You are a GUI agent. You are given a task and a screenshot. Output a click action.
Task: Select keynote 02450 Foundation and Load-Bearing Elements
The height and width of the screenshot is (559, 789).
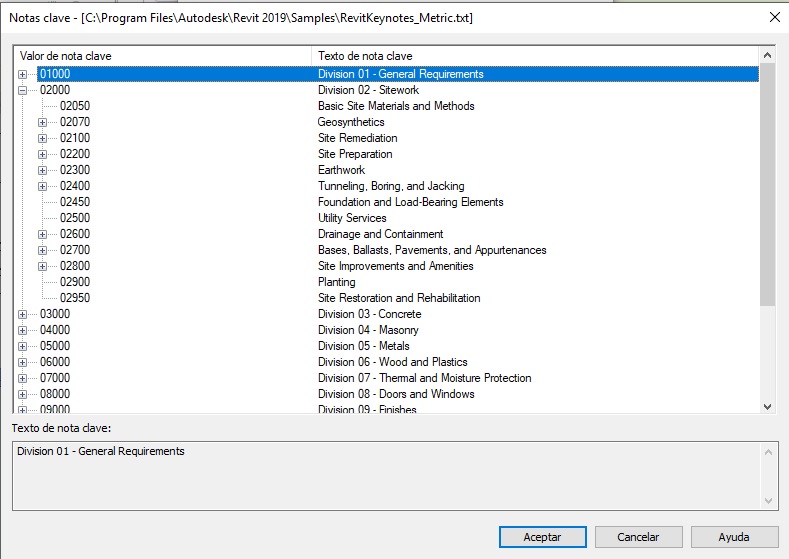click(75, 202)
